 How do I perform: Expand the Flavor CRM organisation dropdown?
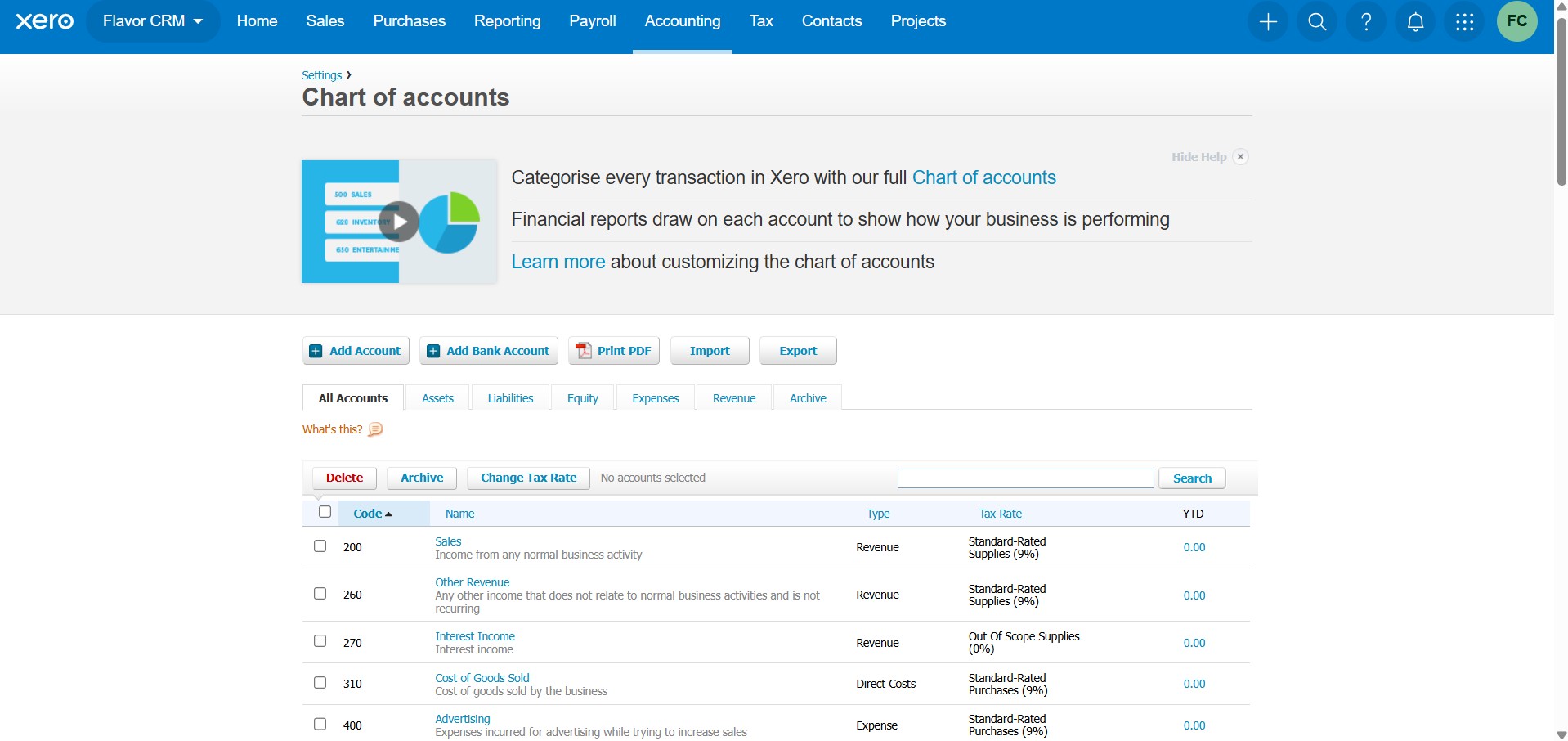coord(152,21)
